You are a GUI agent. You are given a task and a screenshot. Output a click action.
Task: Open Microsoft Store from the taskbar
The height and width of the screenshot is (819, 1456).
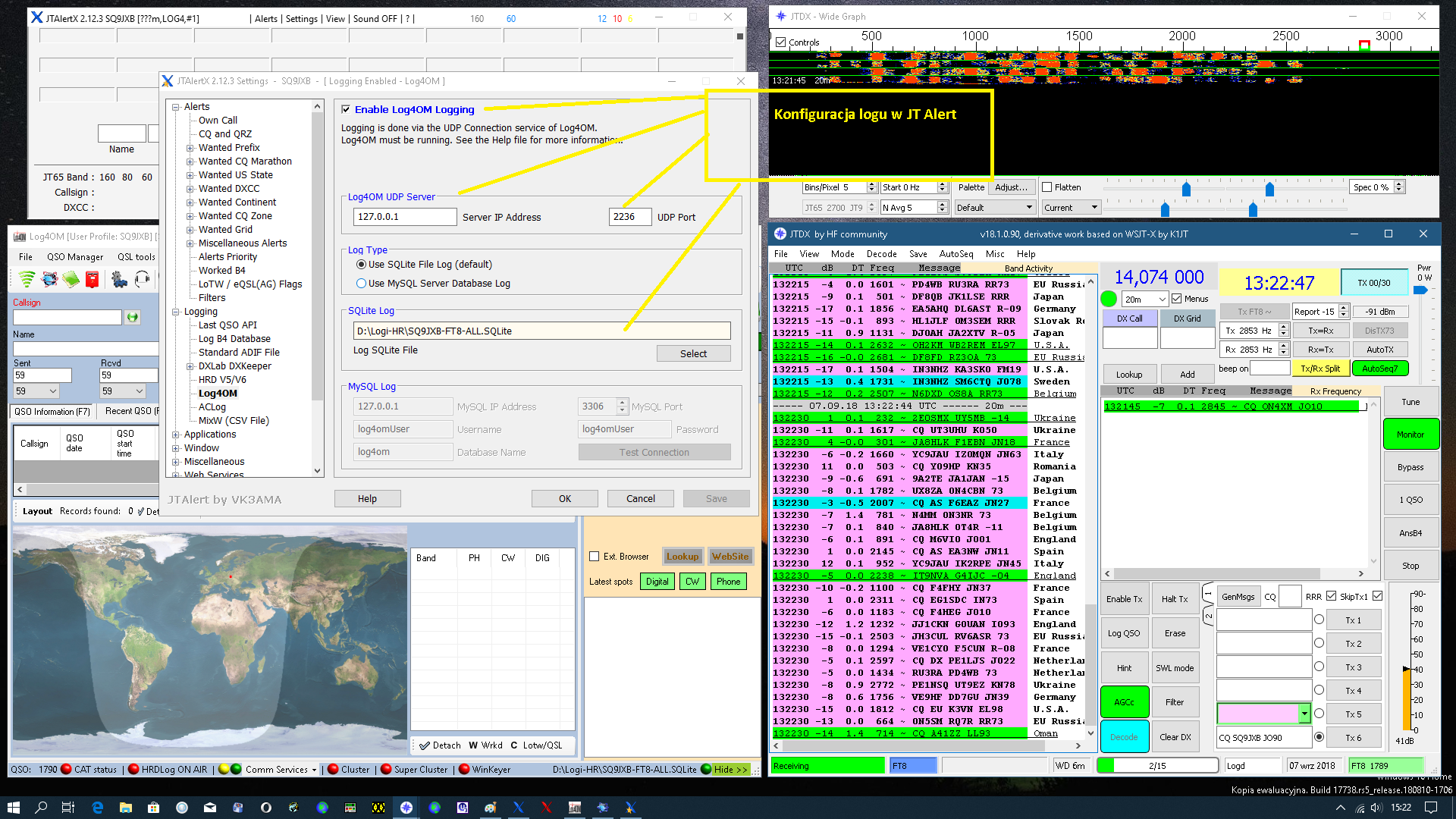pos(153,808)
